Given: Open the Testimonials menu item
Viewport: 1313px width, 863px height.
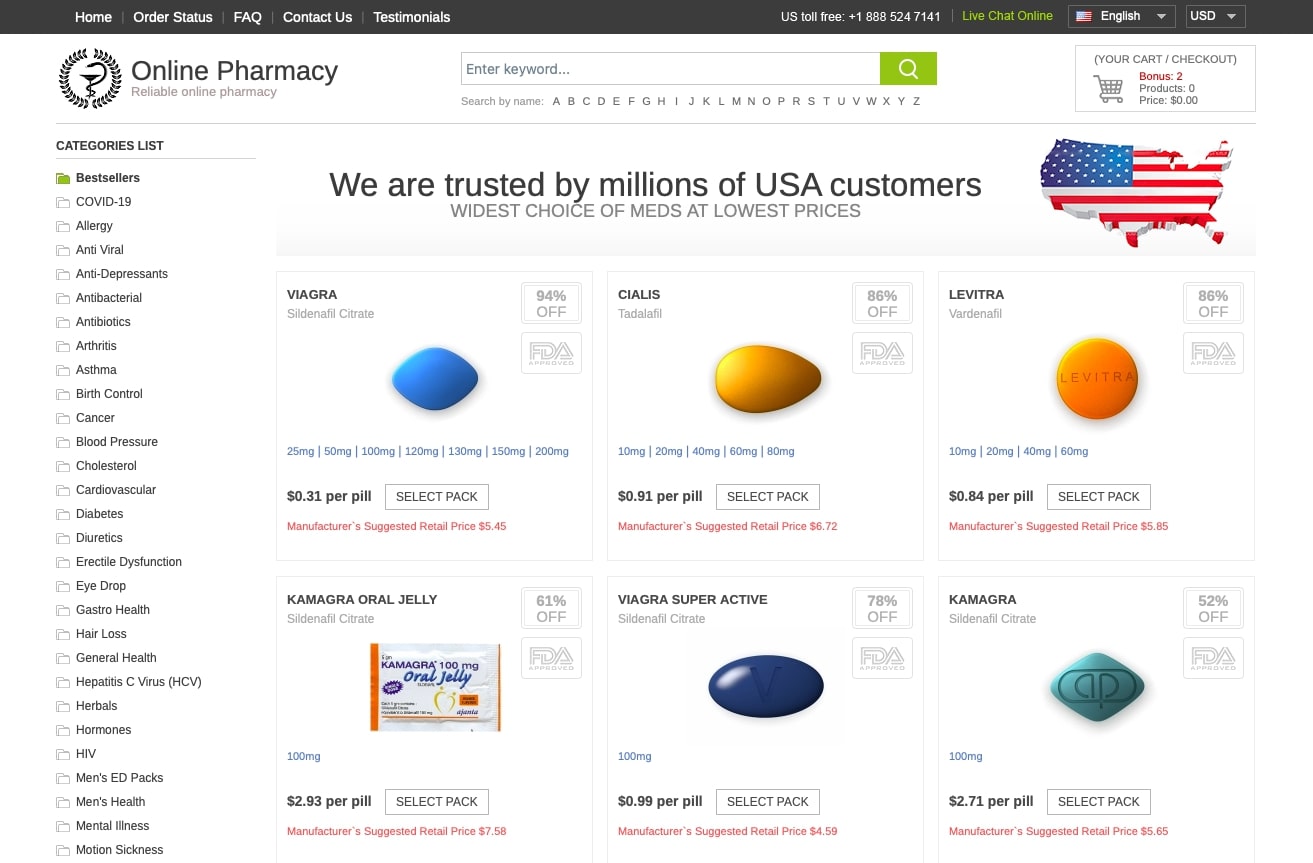Looking at the screenshot, I should [x=412, y=17].
